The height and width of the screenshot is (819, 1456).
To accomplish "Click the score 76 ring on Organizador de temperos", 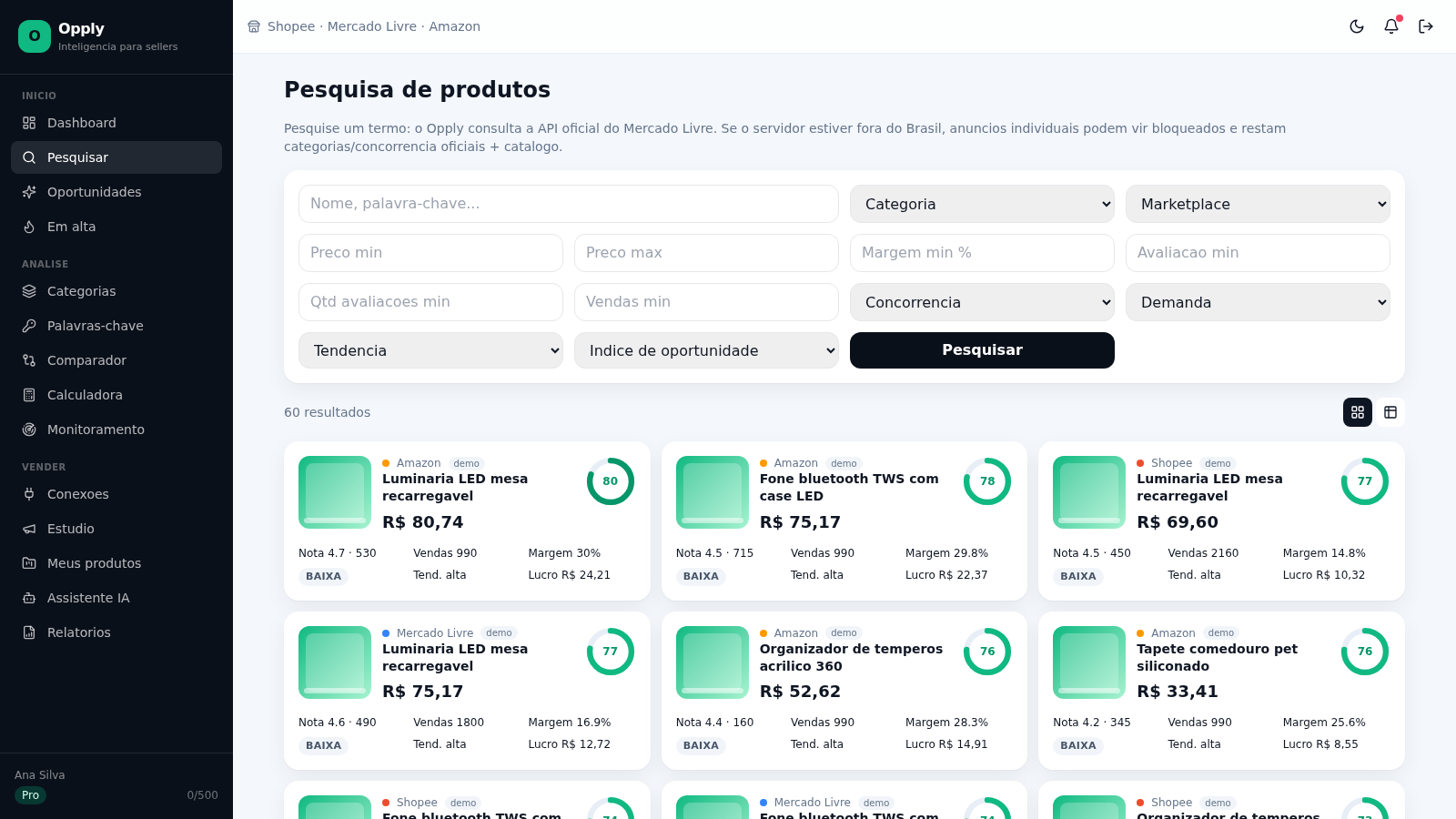I will (987, 652).
